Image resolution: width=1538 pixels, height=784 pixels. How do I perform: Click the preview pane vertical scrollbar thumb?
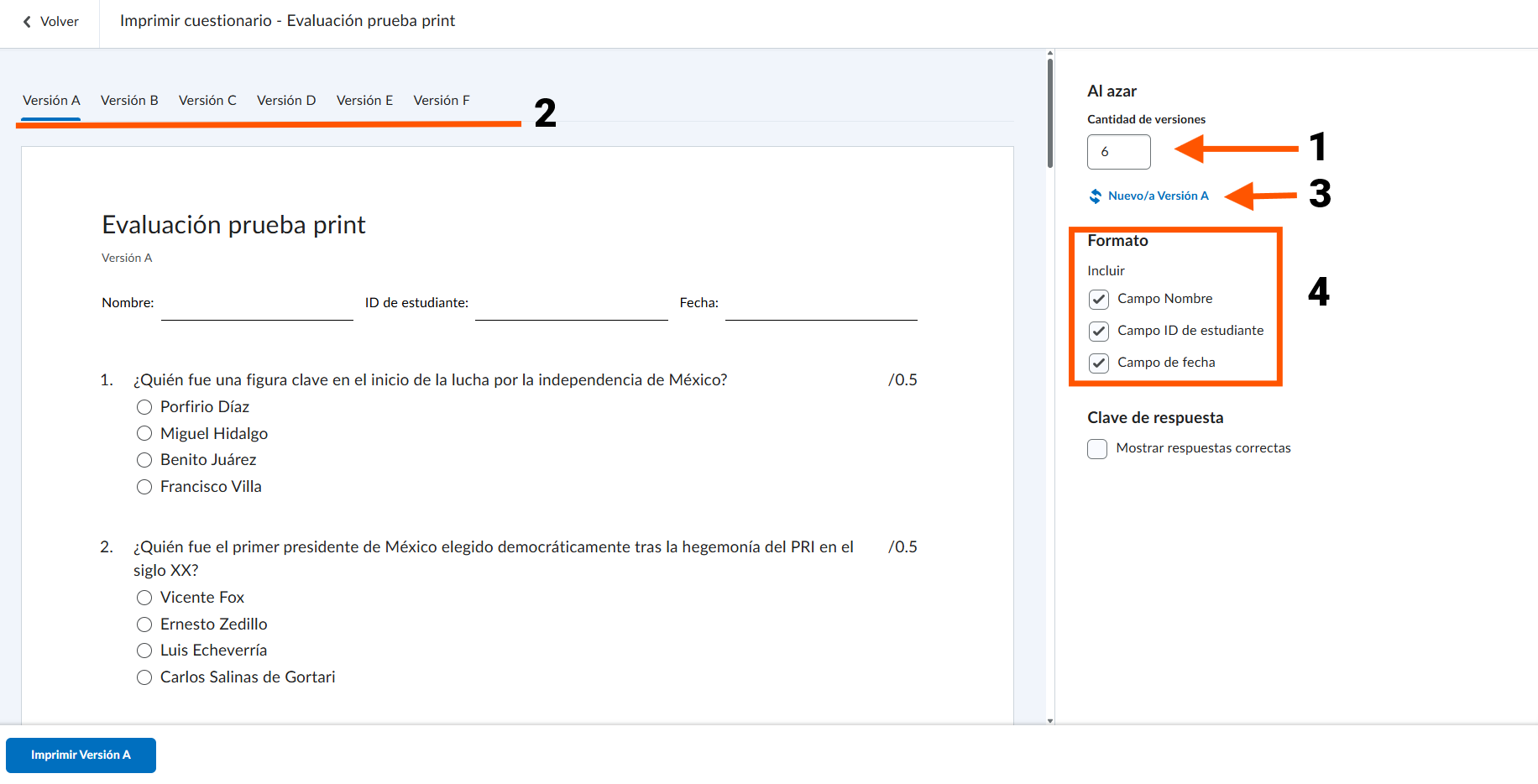coord(1050,112)
